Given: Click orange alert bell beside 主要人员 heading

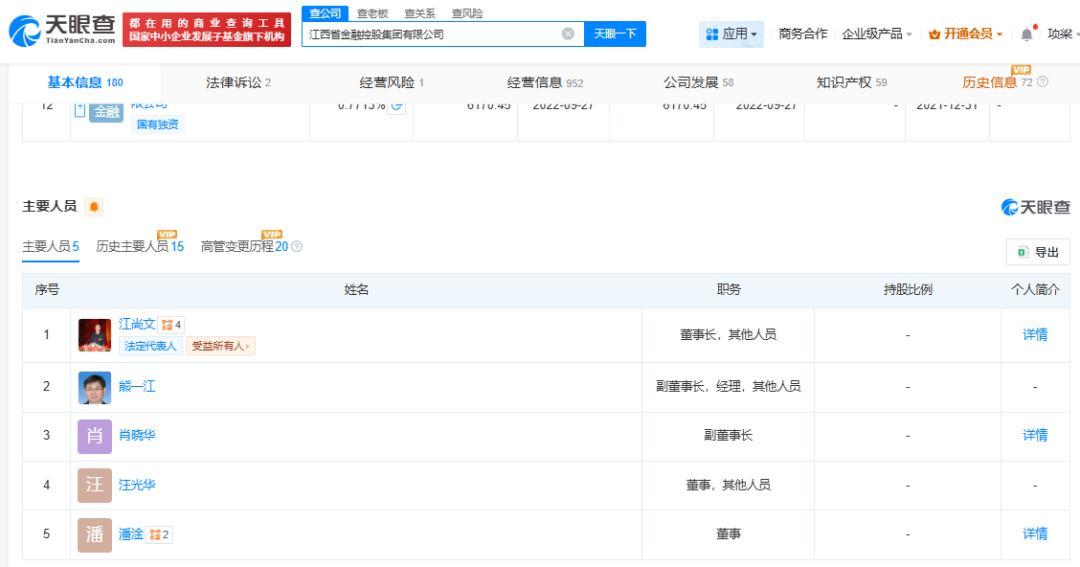Looking at the screenshot, I should pos(94,207).
